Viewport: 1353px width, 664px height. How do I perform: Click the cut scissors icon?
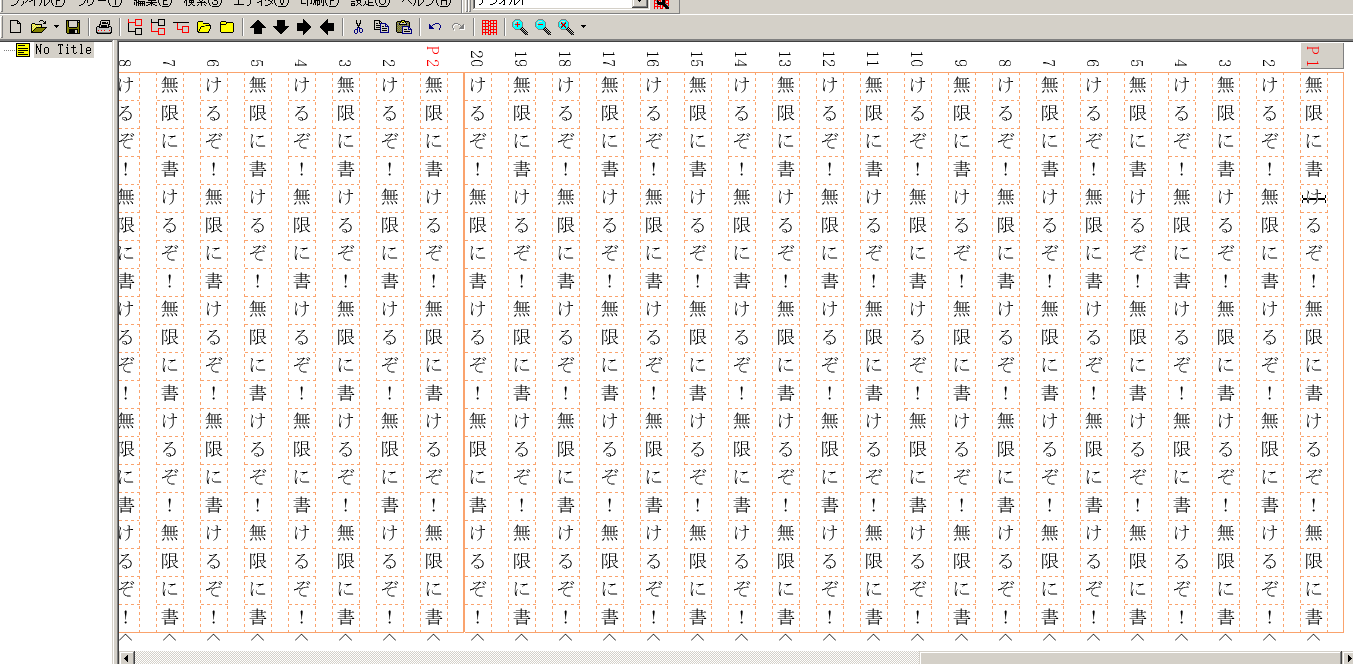click(x=358, y=27)
